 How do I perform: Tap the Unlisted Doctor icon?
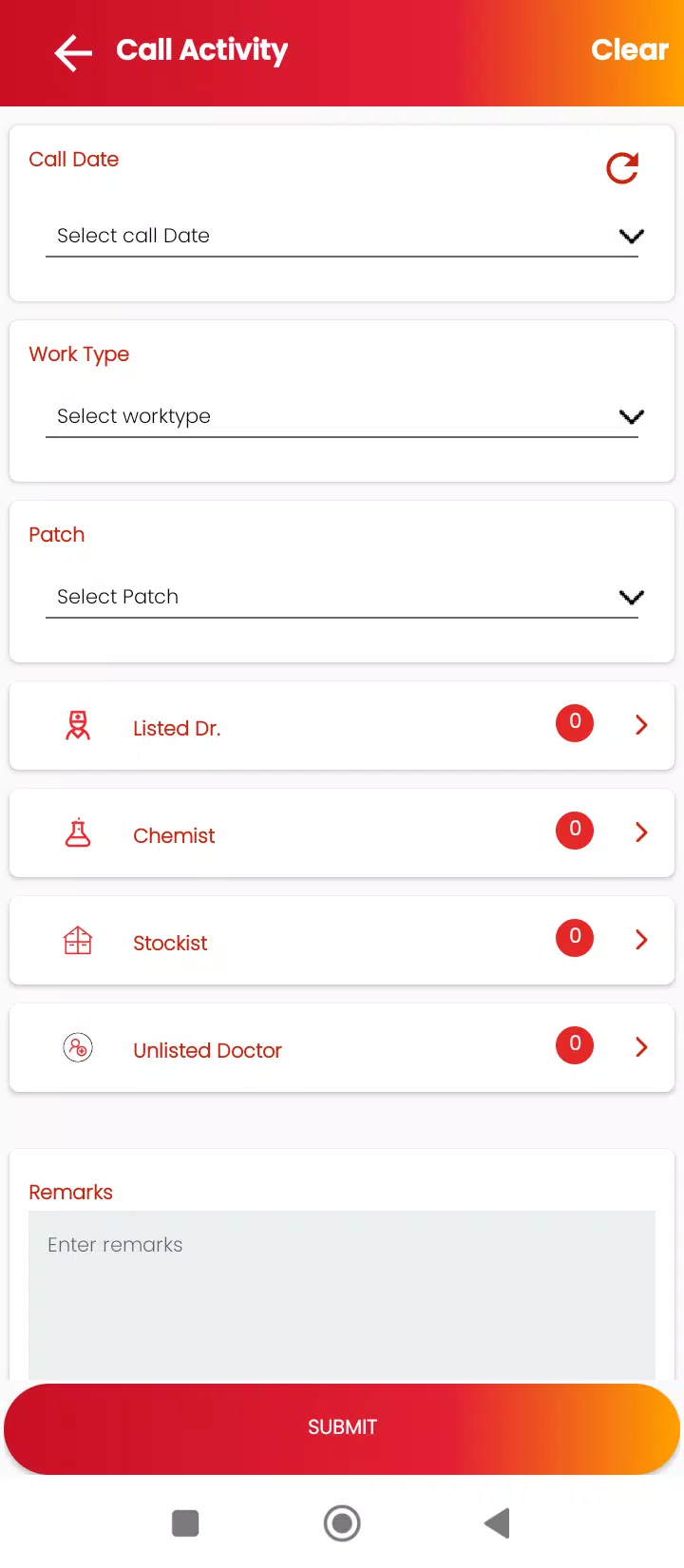[78, 1048]
